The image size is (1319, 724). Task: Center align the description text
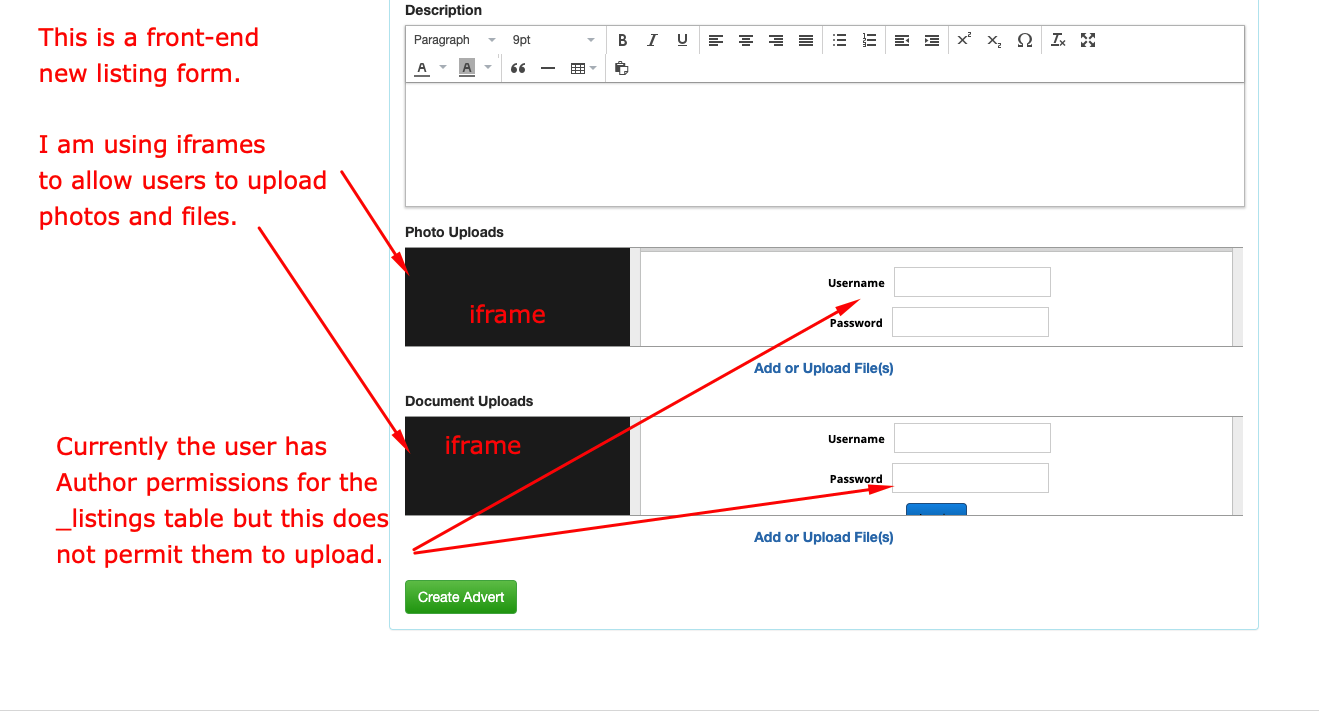pyautogui.click(x=746, y=40)
